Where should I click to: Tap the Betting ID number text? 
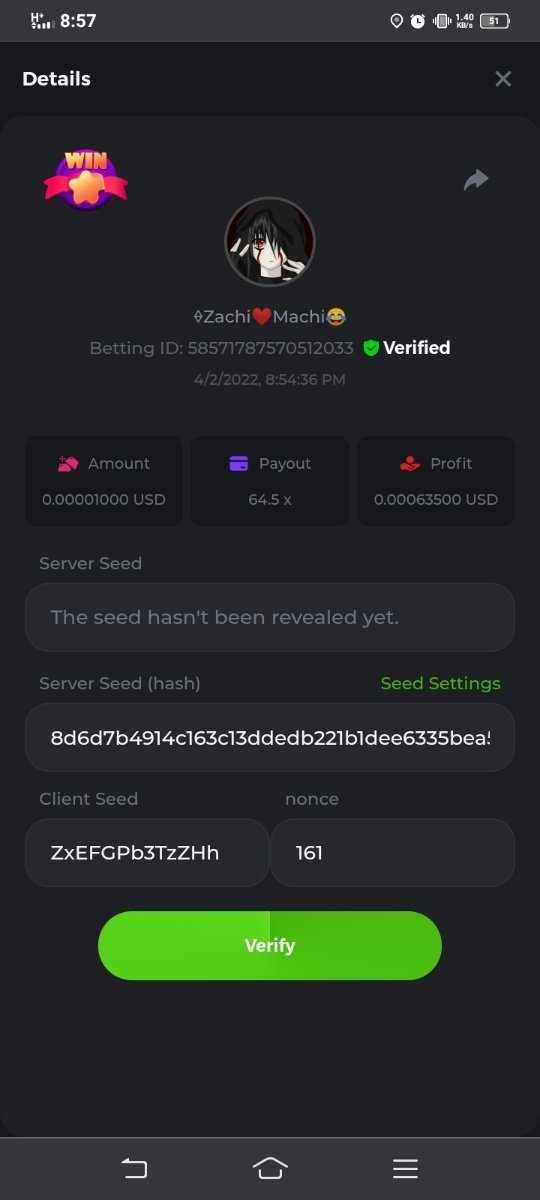[x=270, y=348]
